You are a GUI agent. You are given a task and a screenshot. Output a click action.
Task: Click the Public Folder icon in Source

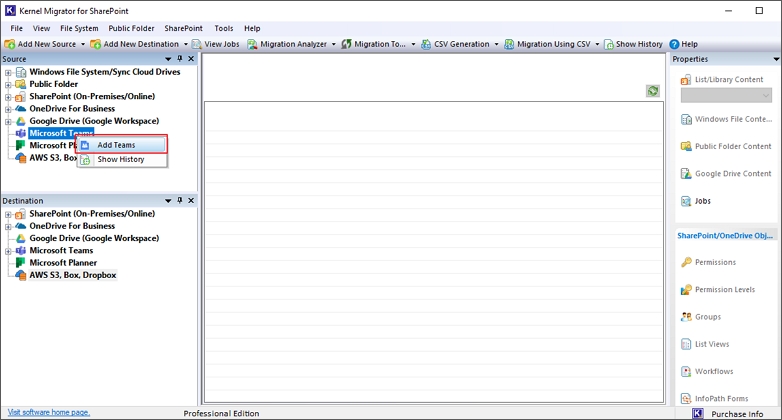point(21,84)
